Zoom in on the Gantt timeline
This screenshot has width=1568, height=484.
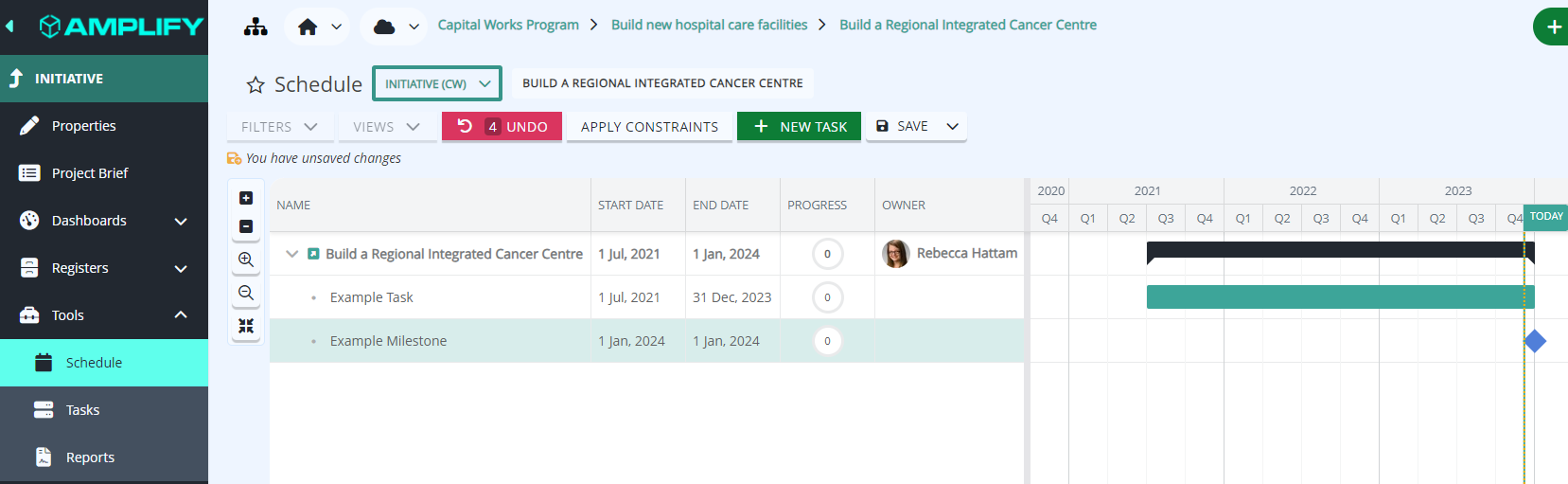pyautogui.click(x=246, y=260)
